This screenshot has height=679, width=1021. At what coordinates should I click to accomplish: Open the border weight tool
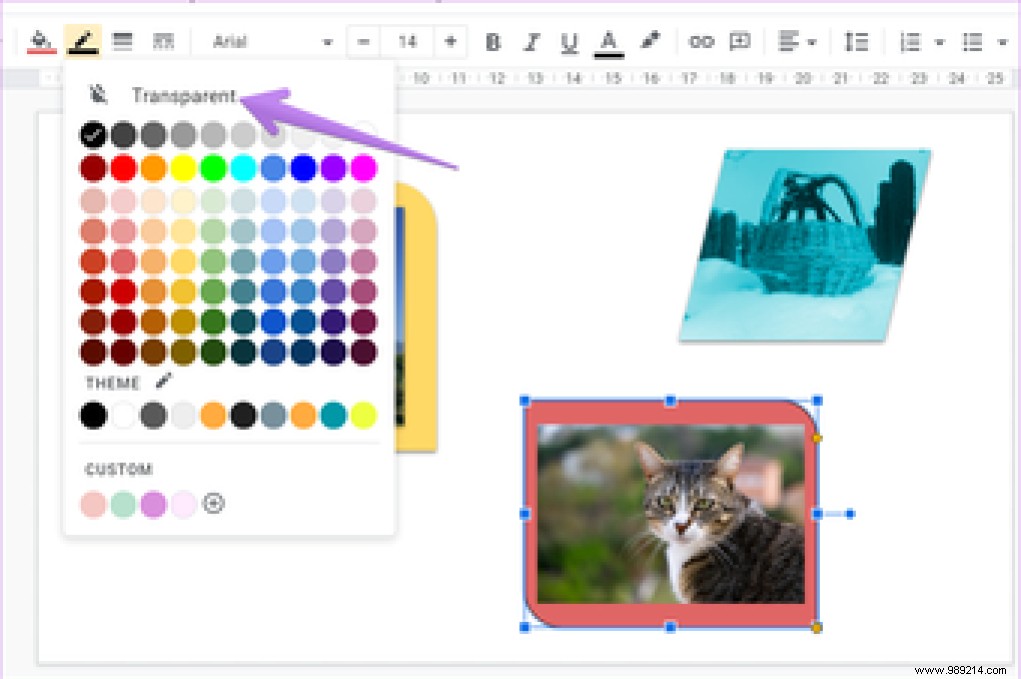(x=122, y=41)
